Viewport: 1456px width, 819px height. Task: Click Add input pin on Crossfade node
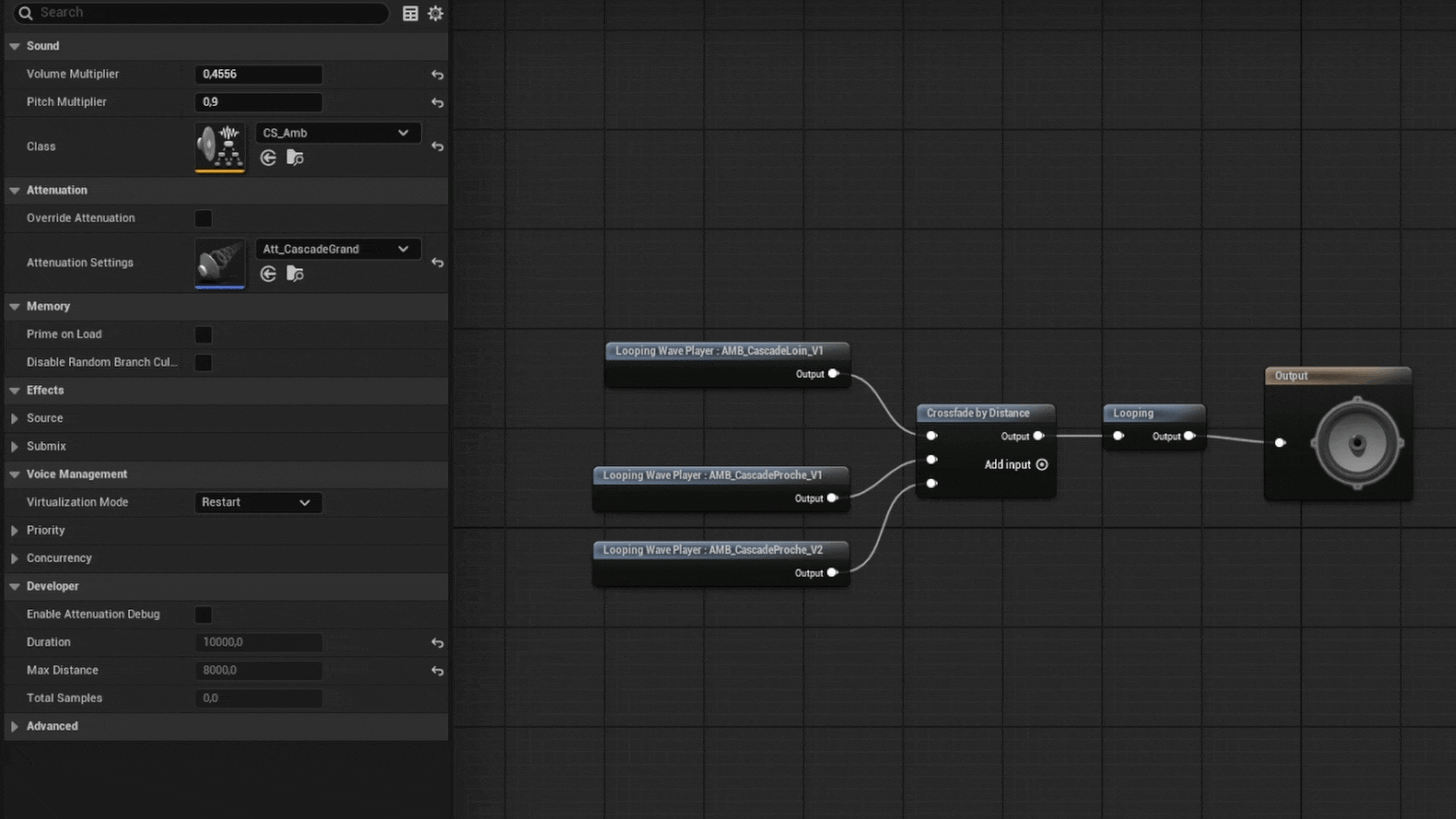(x=1042, y=465)
